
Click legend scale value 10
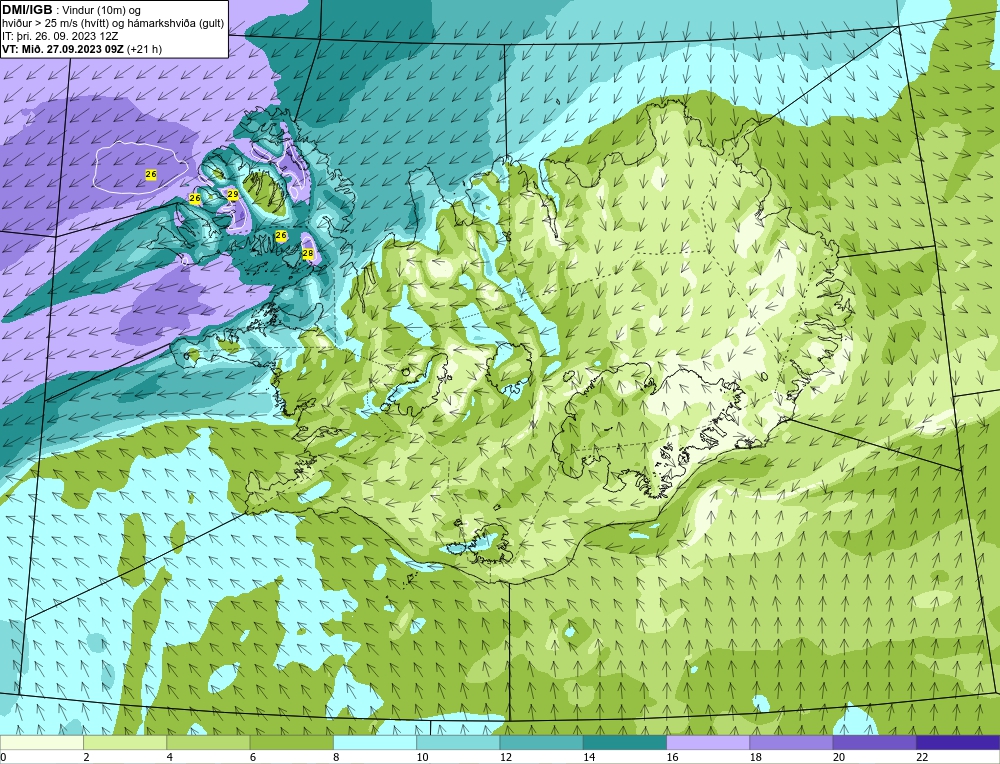(x=422, y=757)
